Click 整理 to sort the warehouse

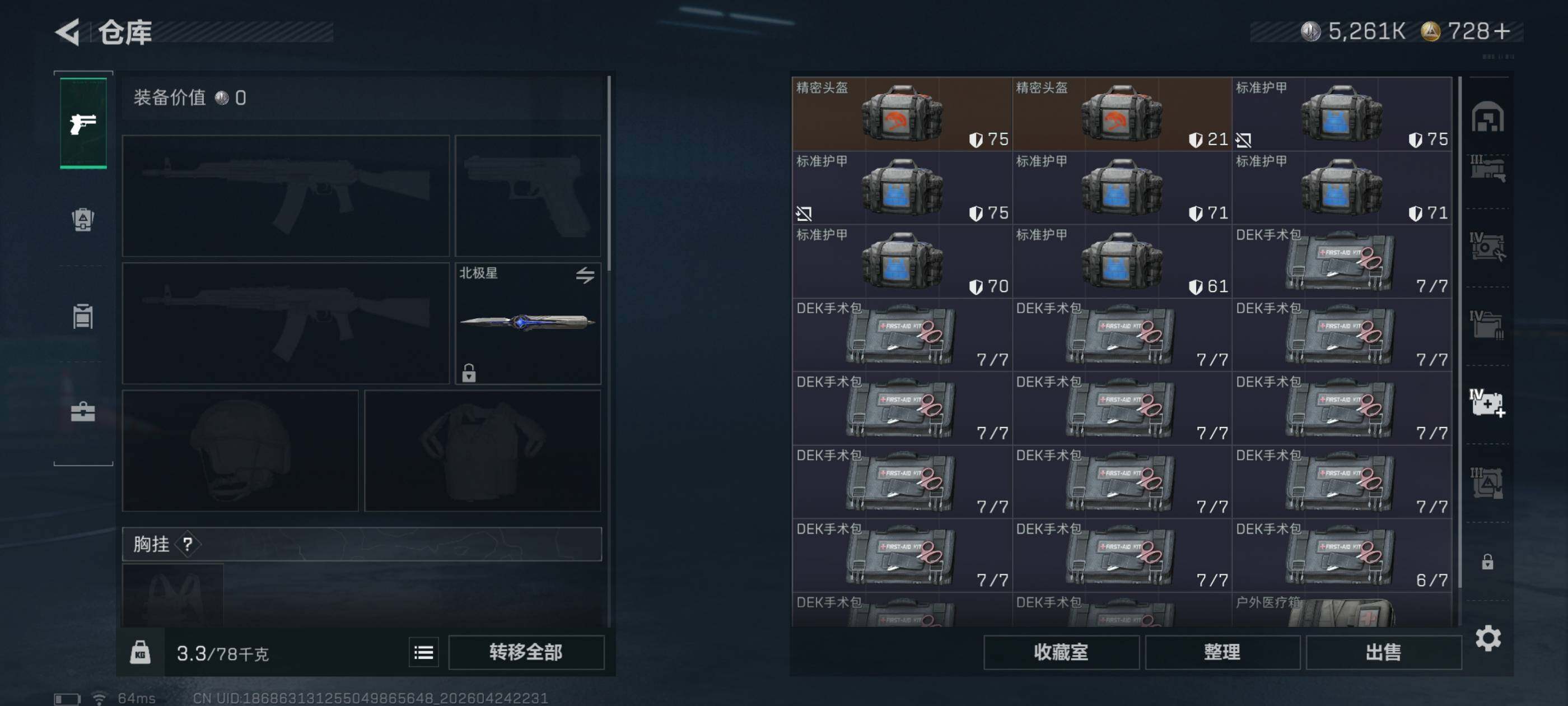click(1222, 652)
